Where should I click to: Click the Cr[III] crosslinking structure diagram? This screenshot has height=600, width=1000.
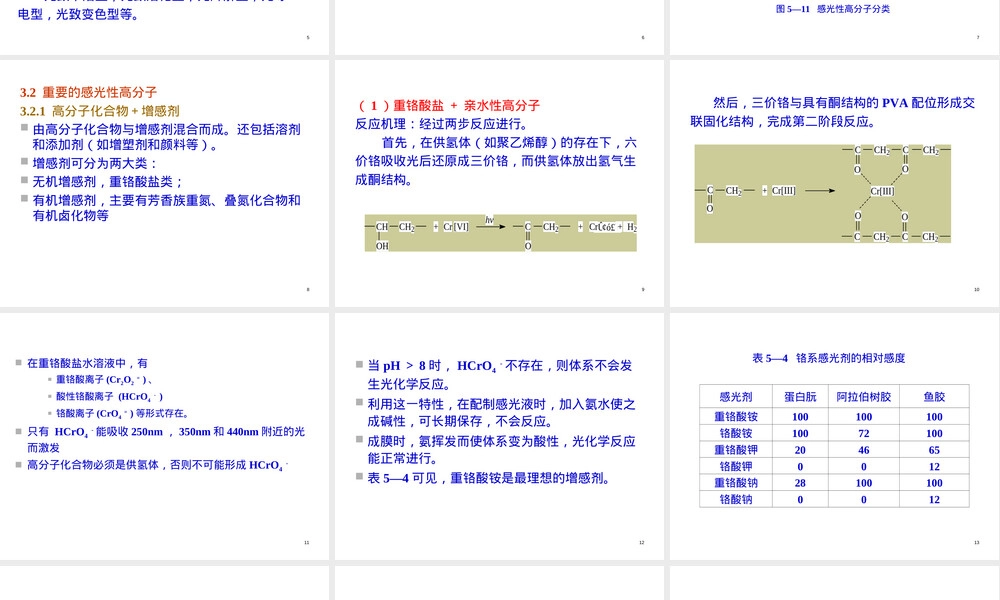click(823, 193)
